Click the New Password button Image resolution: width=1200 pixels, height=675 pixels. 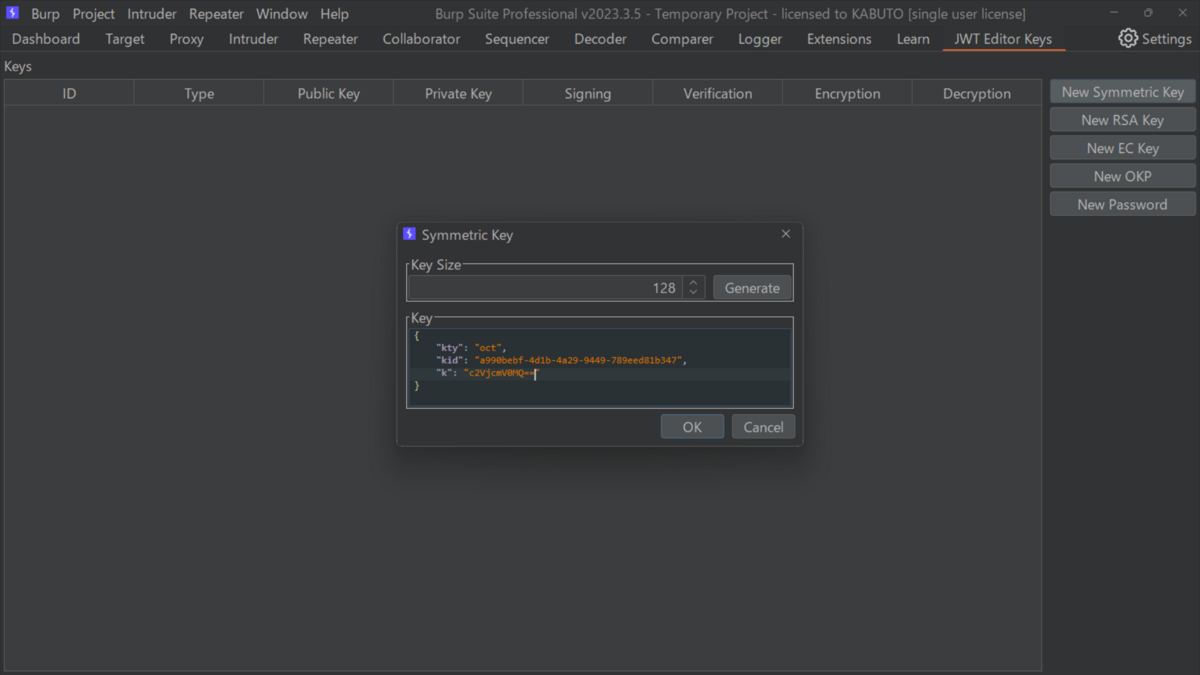pos(1122,204)
